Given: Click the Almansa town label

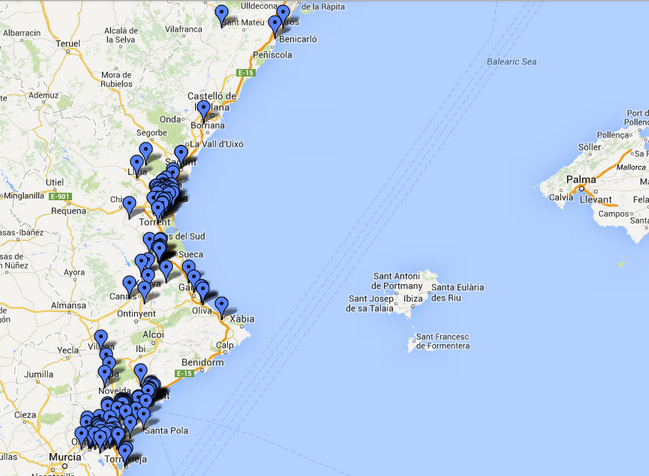Looking at the screenshot, I should [x=69, y=305].
